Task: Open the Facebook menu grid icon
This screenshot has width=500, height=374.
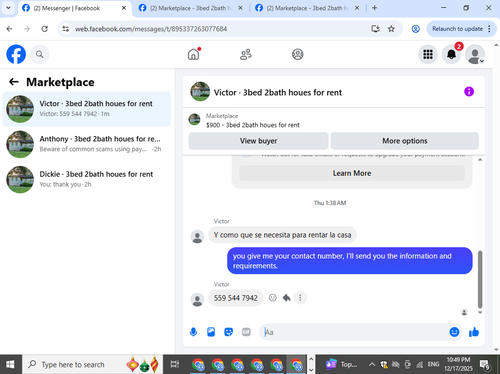Action: coord(428,54)
